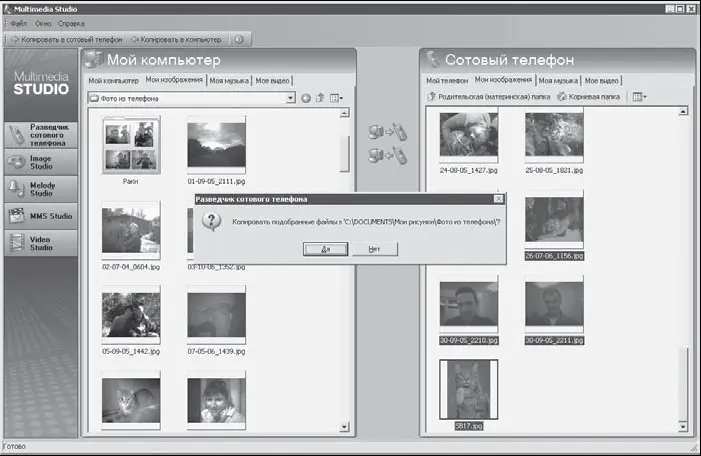This screenshot has height=456, width=701.
Task: Open view options in computer panel toolbar
Action: 336,98
